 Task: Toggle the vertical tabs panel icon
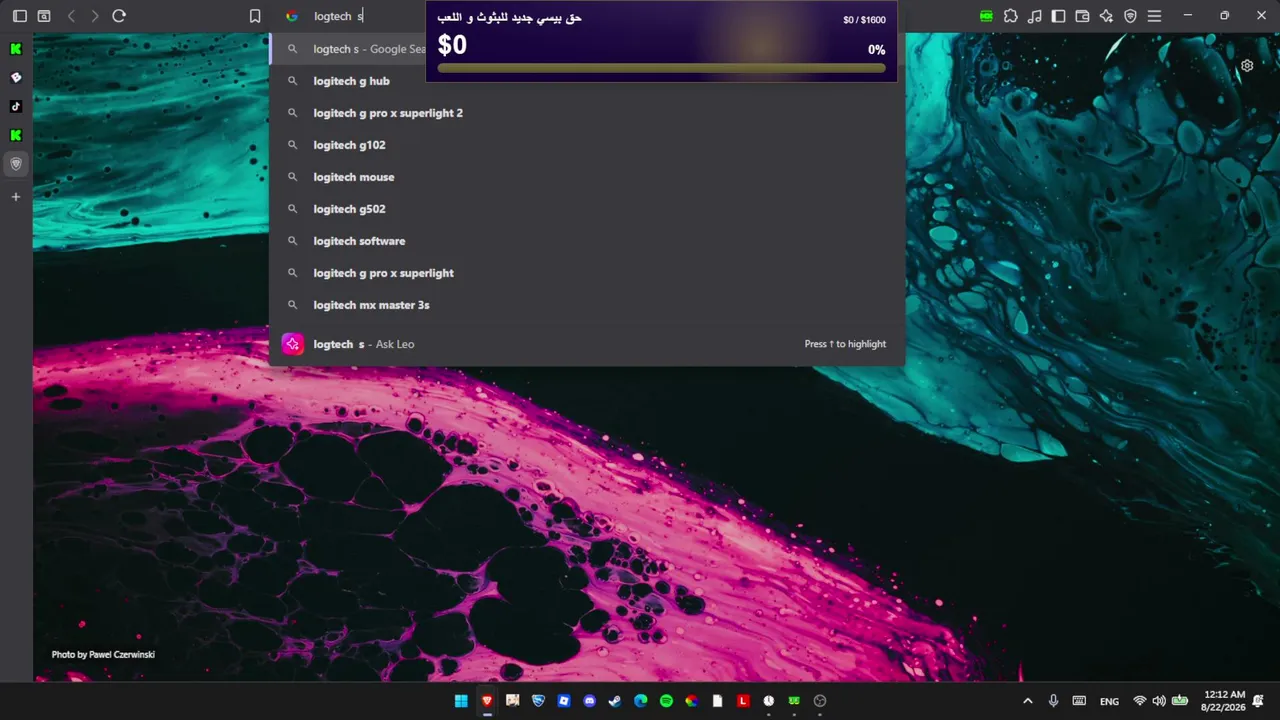click(x=19, y=16)
